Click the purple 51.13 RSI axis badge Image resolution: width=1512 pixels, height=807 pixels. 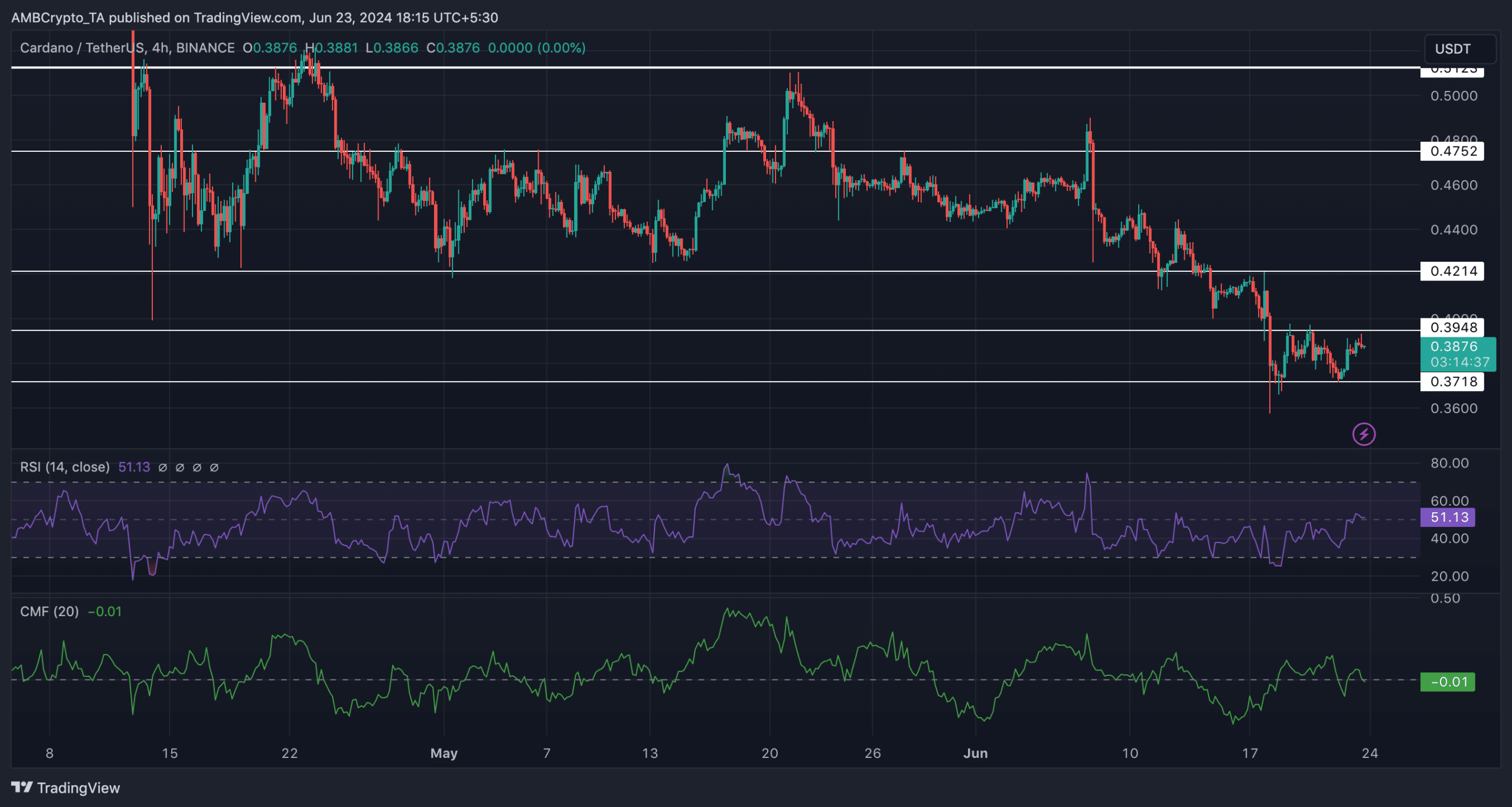click(x=1449, y=518)
